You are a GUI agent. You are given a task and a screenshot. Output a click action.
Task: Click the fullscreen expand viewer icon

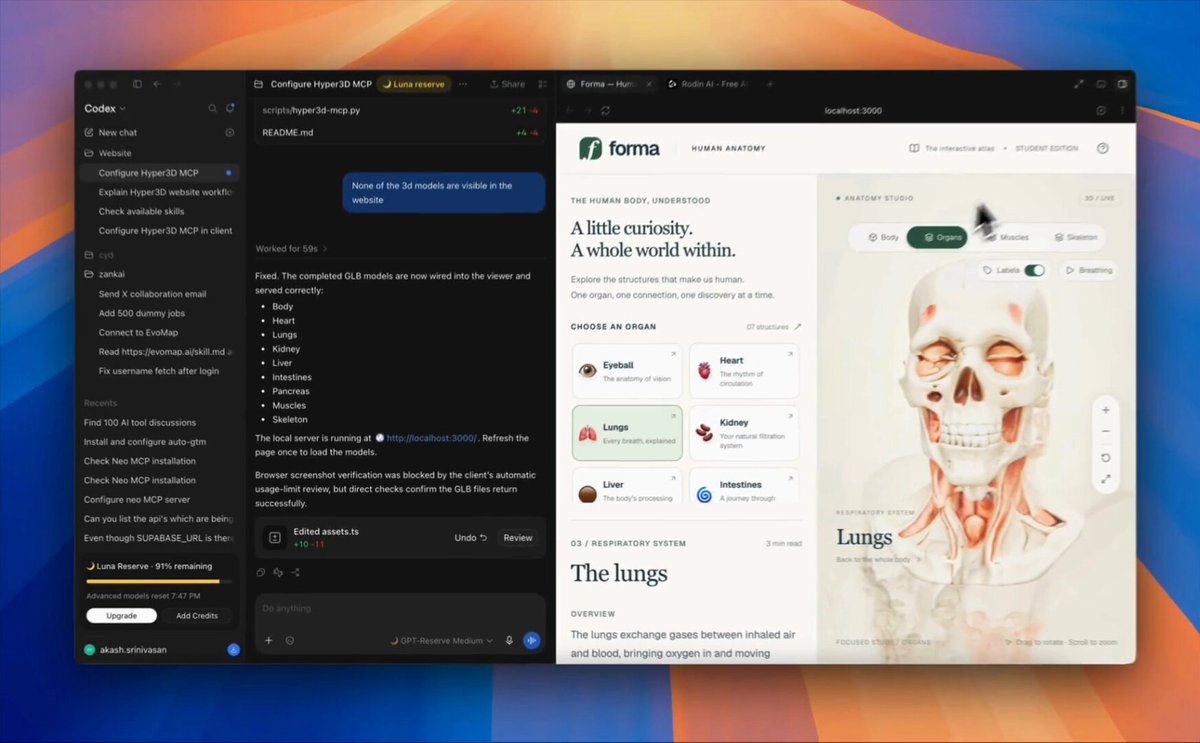pos(1105,480)
